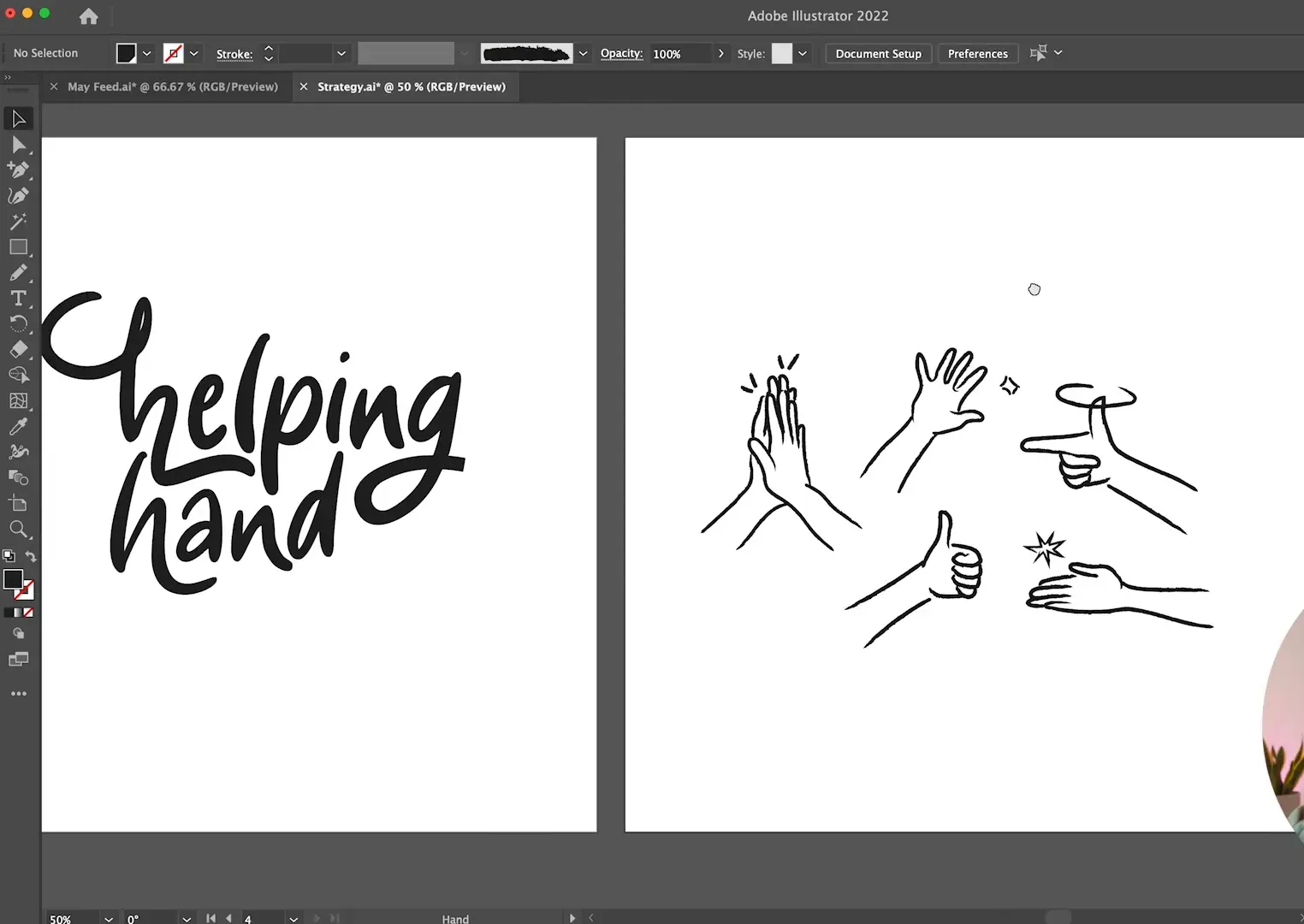Activate the Zoom tool
This screenshot has width=1304, height=924.
(19, 529)
